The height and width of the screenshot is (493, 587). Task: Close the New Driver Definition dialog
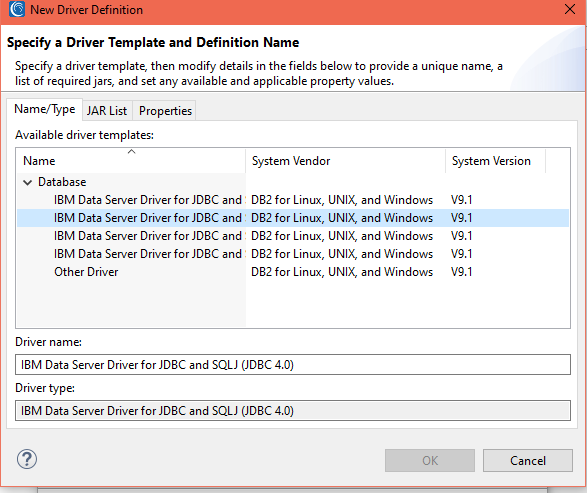pyautogui.click(x=570, y=9)
